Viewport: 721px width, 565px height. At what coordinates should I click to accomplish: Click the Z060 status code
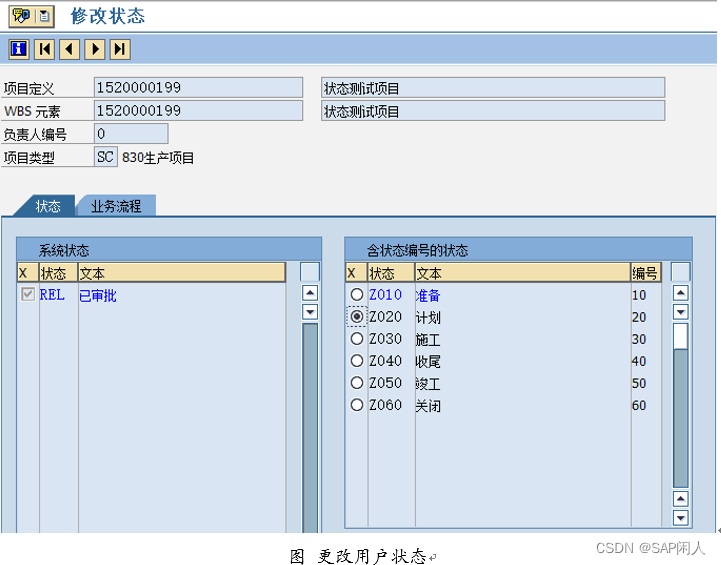(x=385, y=405)
